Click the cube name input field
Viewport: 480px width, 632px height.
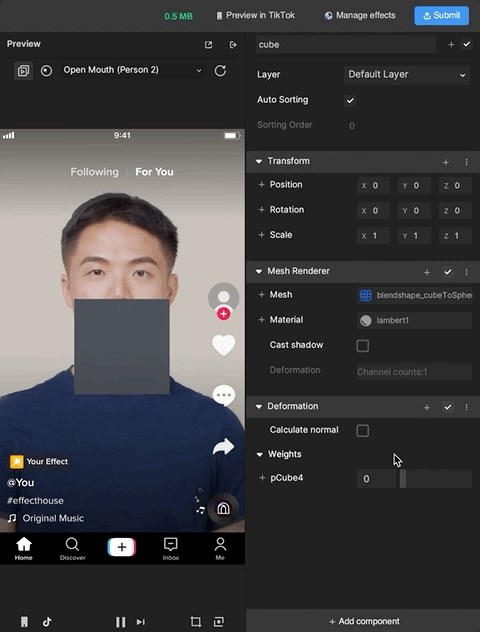coord(346,45)
